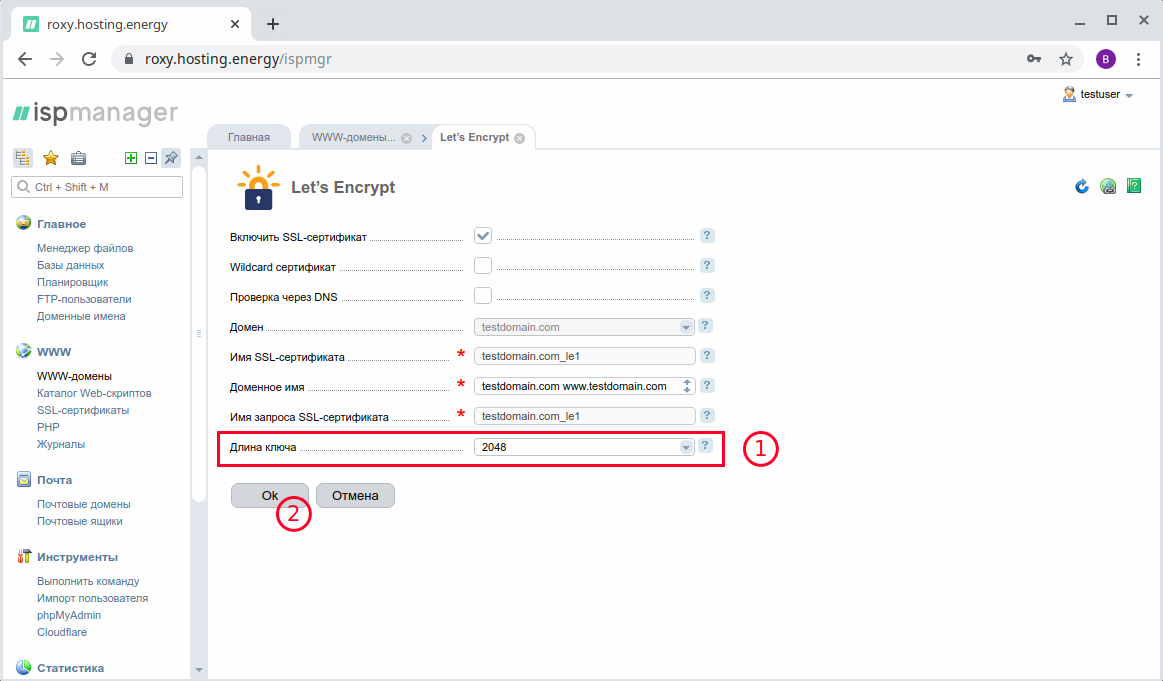
Task: Uncheck Включить SSL-сертификат checkbox
Action: [483, 235]
